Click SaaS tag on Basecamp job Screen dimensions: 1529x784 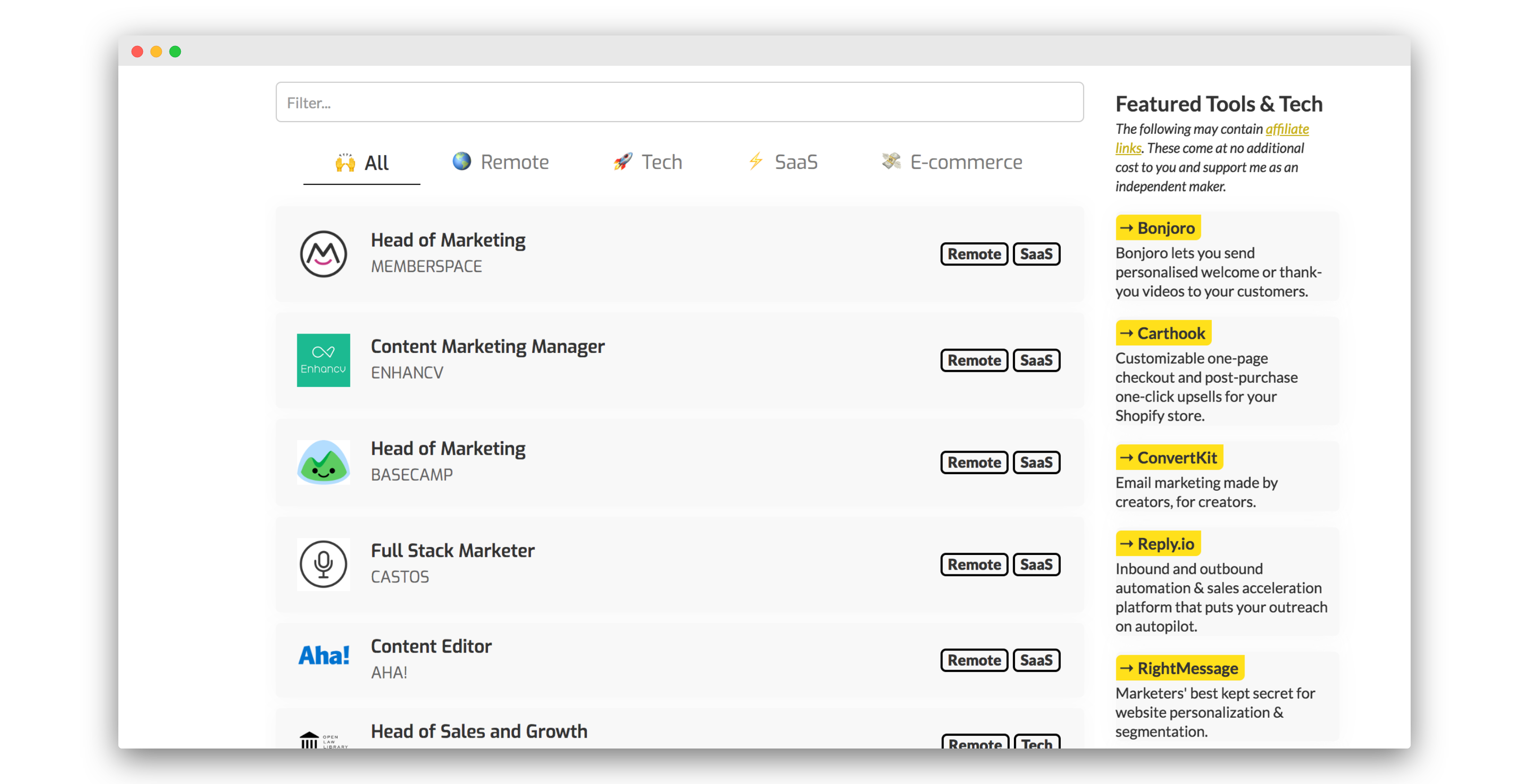pyautogui.click(x=1036, y=462)
